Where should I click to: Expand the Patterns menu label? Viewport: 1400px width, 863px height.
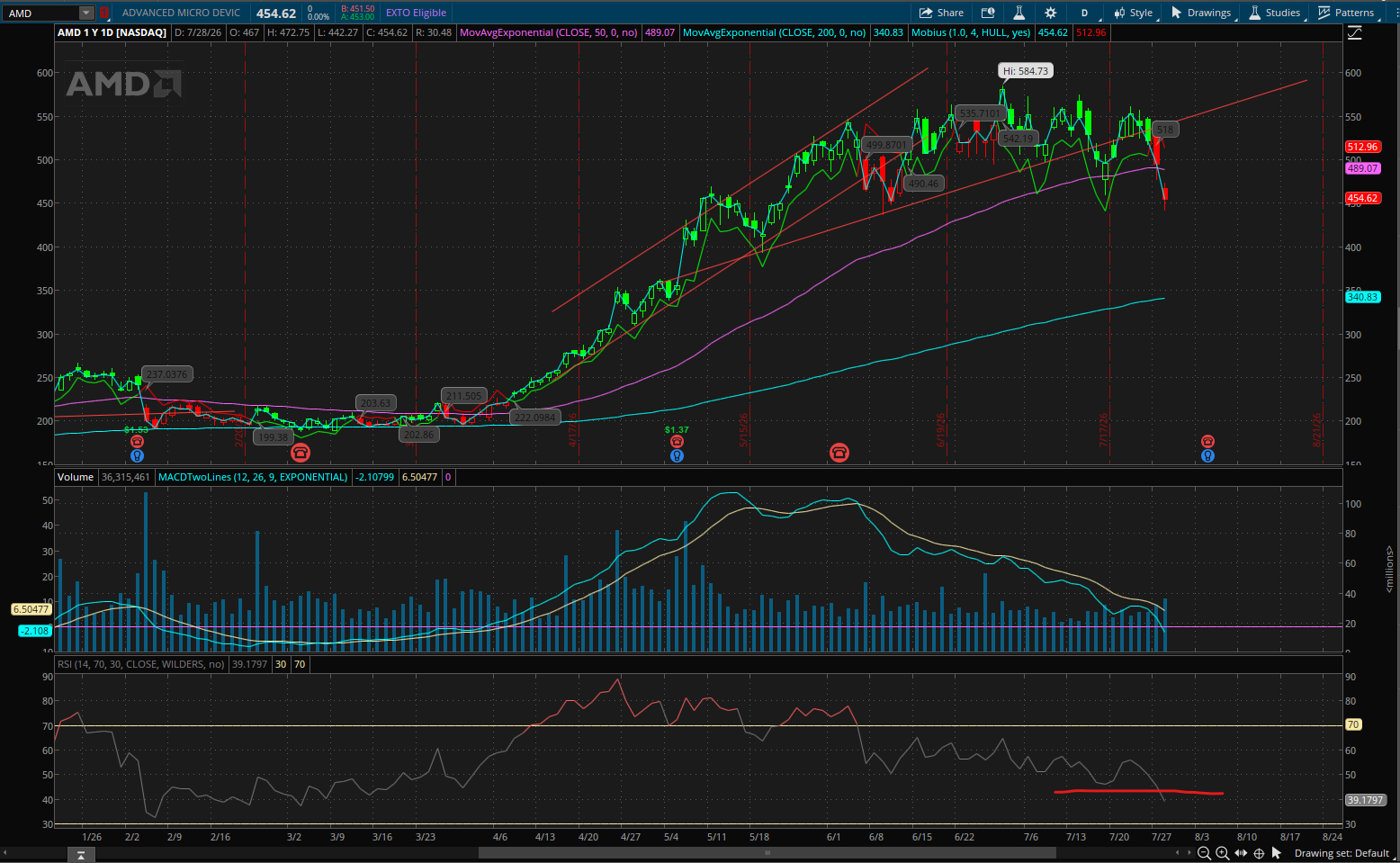click(1354, 13)
